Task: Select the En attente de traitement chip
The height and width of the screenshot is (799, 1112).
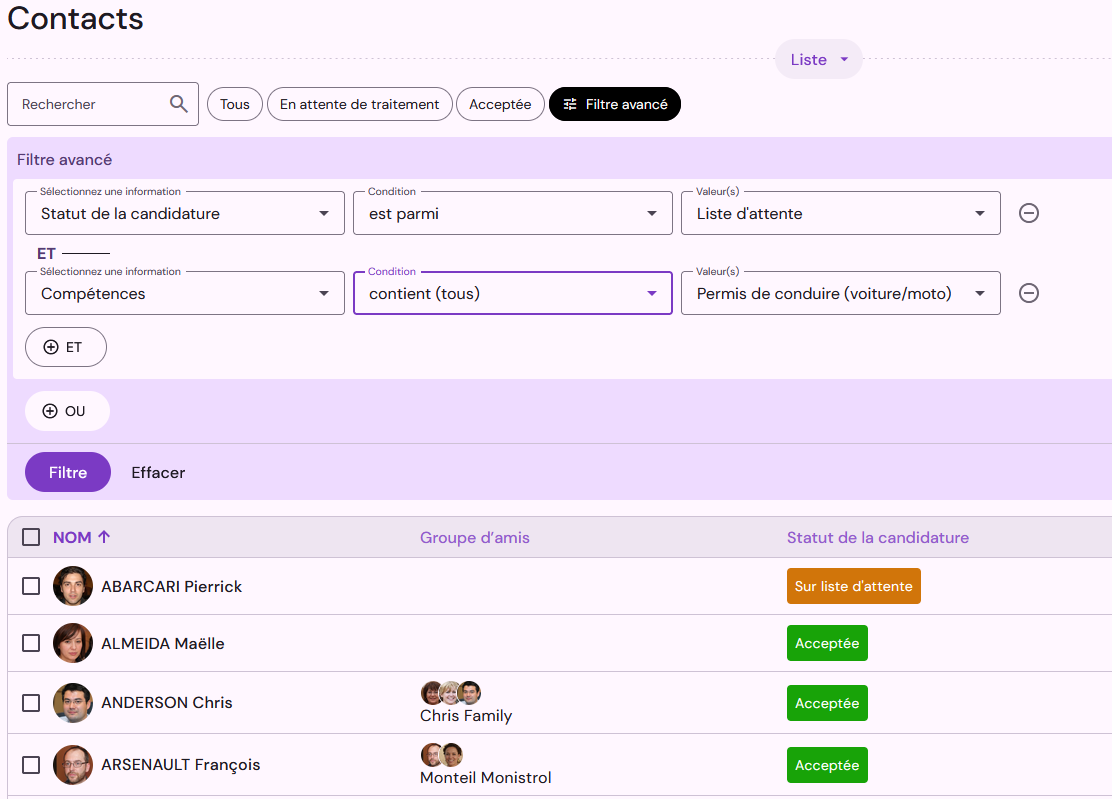Action: [360, 104]
